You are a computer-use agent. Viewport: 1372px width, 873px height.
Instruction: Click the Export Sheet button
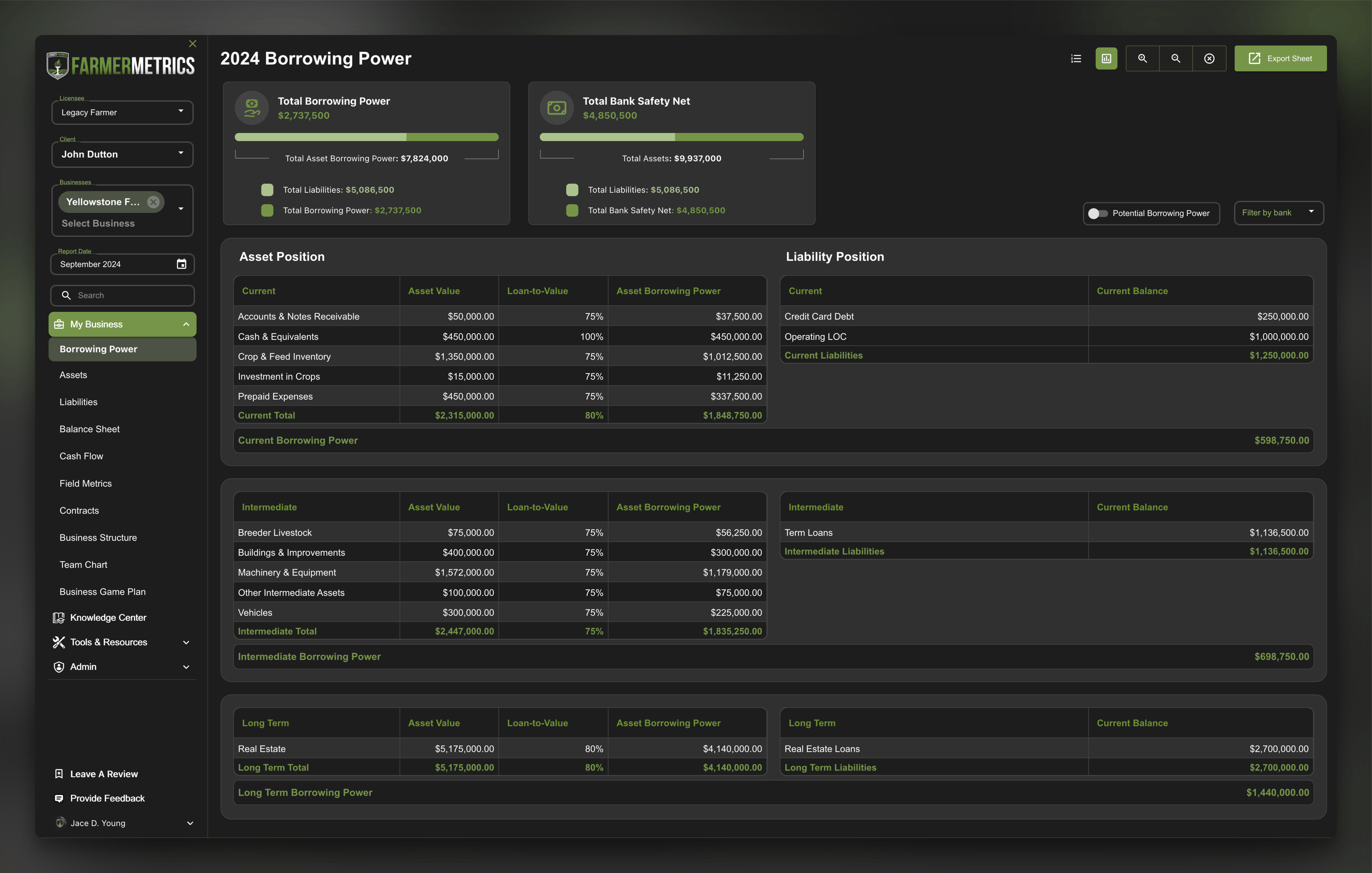[1280, 59]
